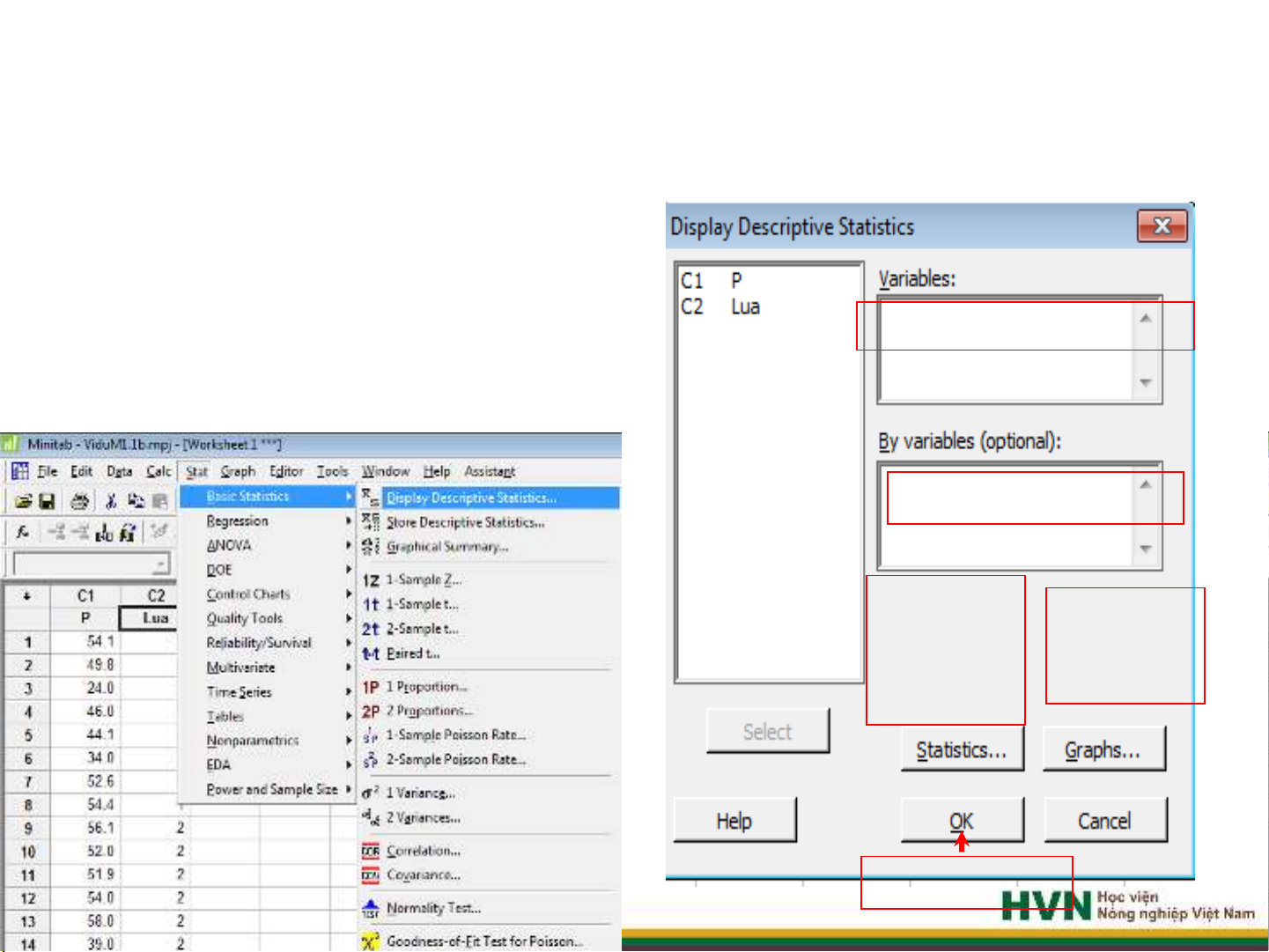Viewport: 1269px width, 952px height.
Task: Click the Help button in dialog
Action: (x=734, y=820)
